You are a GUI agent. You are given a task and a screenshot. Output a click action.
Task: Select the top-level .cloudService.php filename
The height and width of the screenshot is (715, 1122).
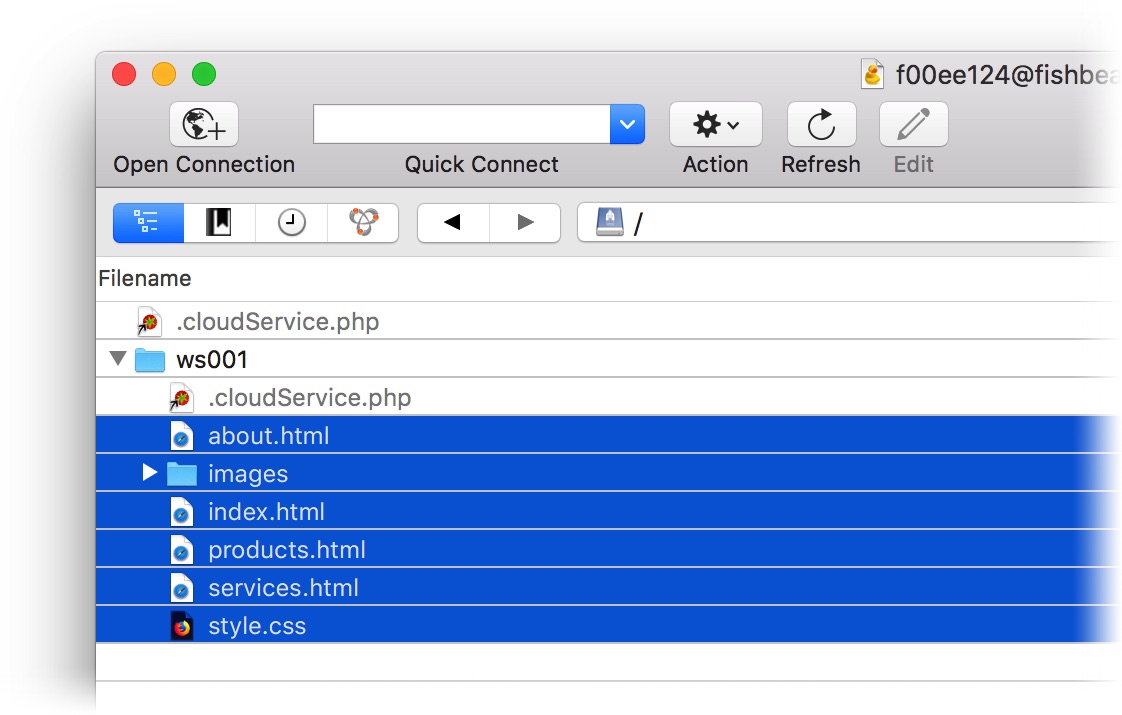[x=278, y=321]
